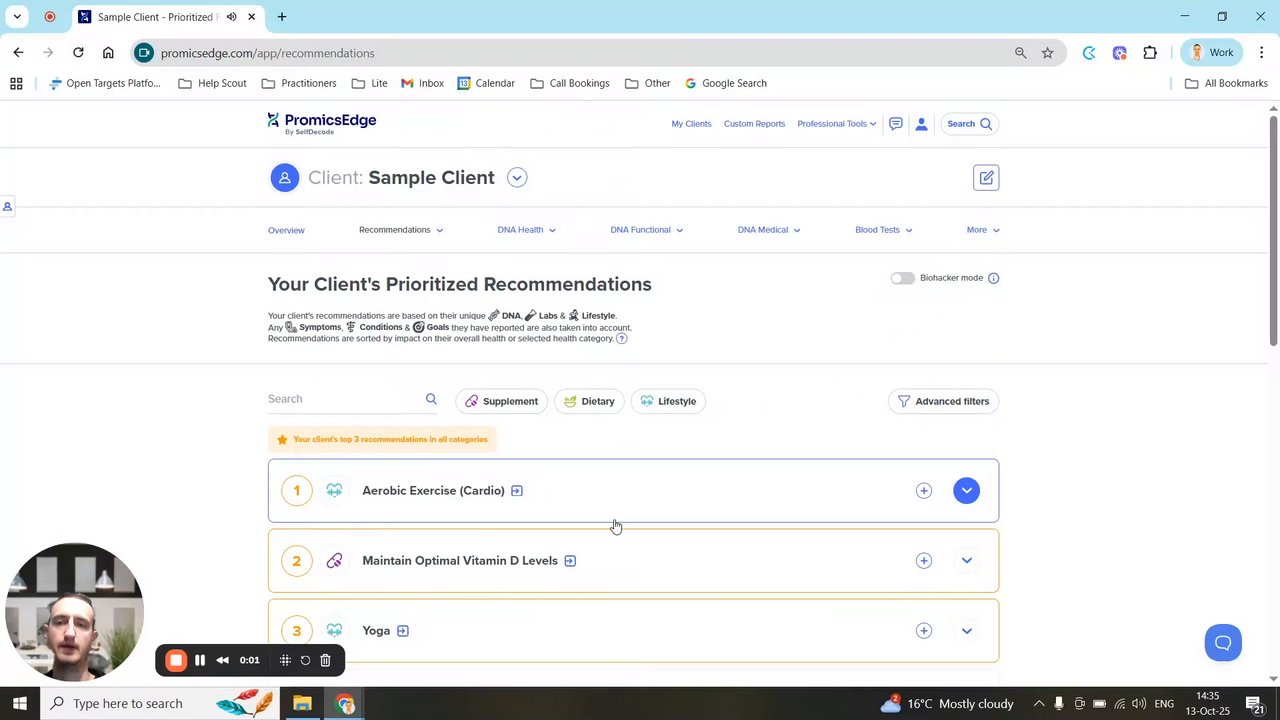
Task: Mute the tab audio speaker icon
Action: (232, 17)
